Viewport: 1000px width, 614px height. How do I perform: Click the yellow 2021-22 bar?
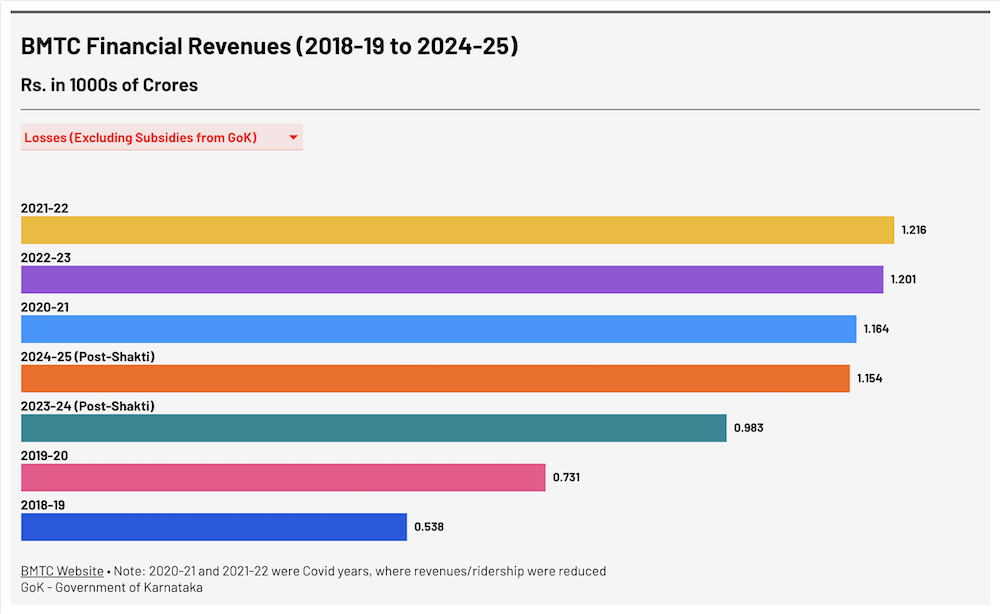[457, 230]
